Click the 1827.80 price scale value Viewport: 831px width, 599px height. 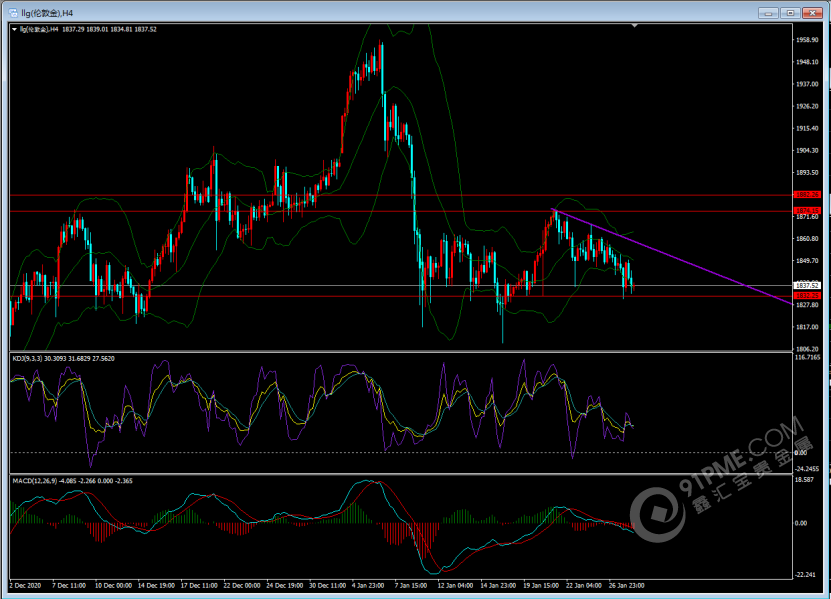[x=807, y=305]
